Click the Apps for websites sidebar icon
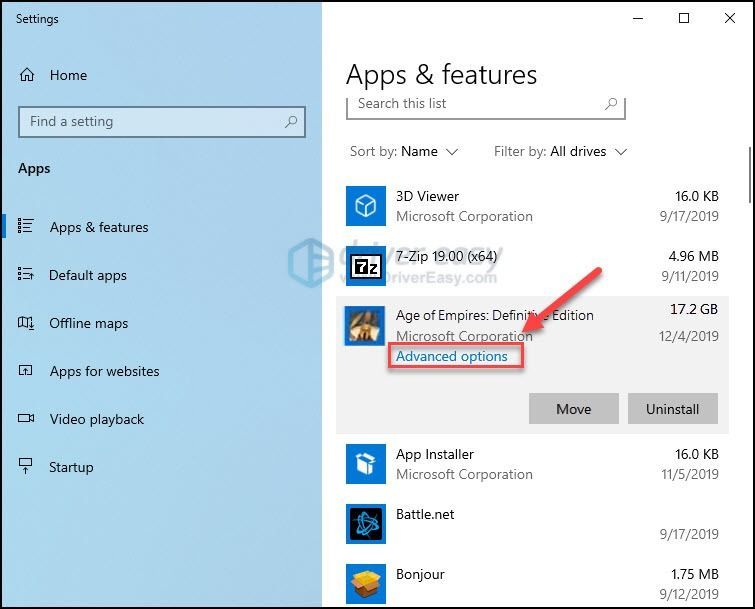Image resolution: width=755 pixels, height=609 pixels. click(26, 370)
